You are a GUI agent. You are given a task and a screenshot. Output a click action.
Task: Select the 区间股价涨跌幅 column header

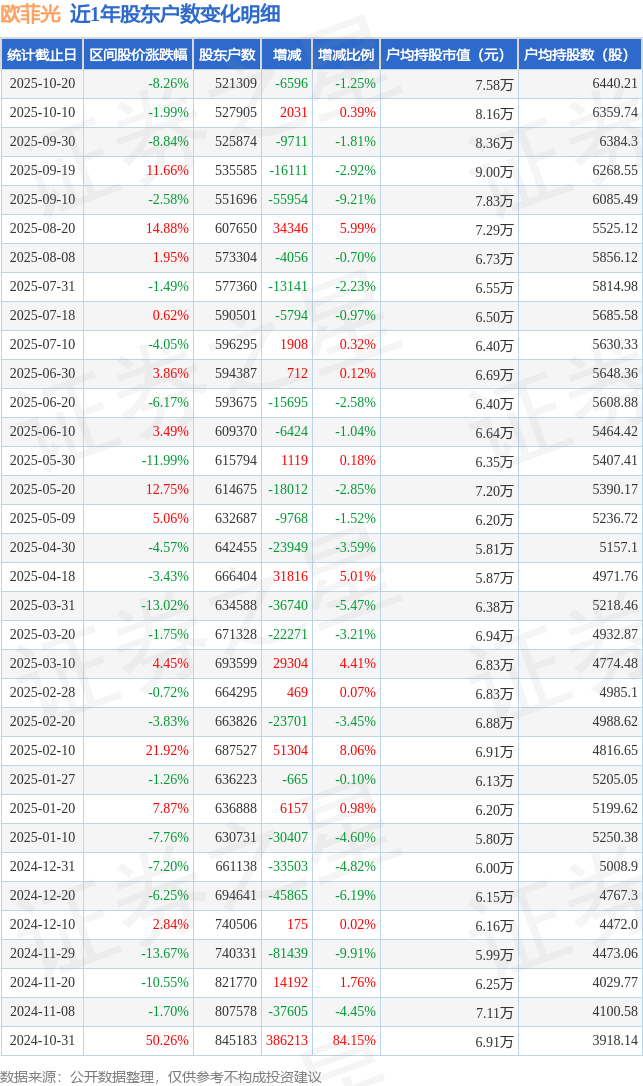tap(138, 55)
